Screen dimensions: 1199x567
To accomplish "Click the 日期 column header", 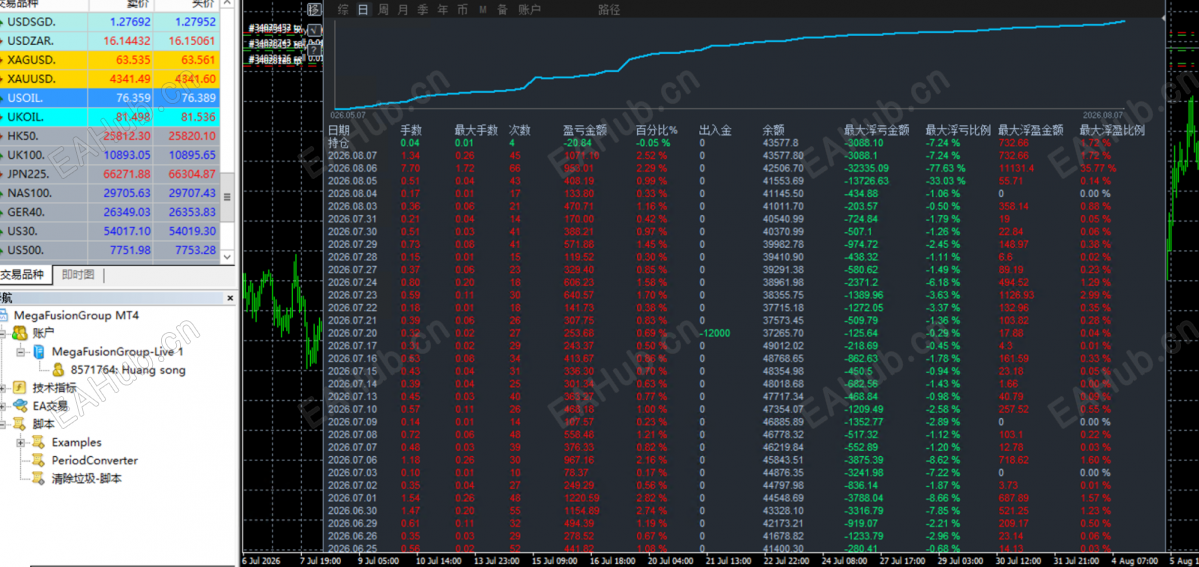I will (339, 130).
